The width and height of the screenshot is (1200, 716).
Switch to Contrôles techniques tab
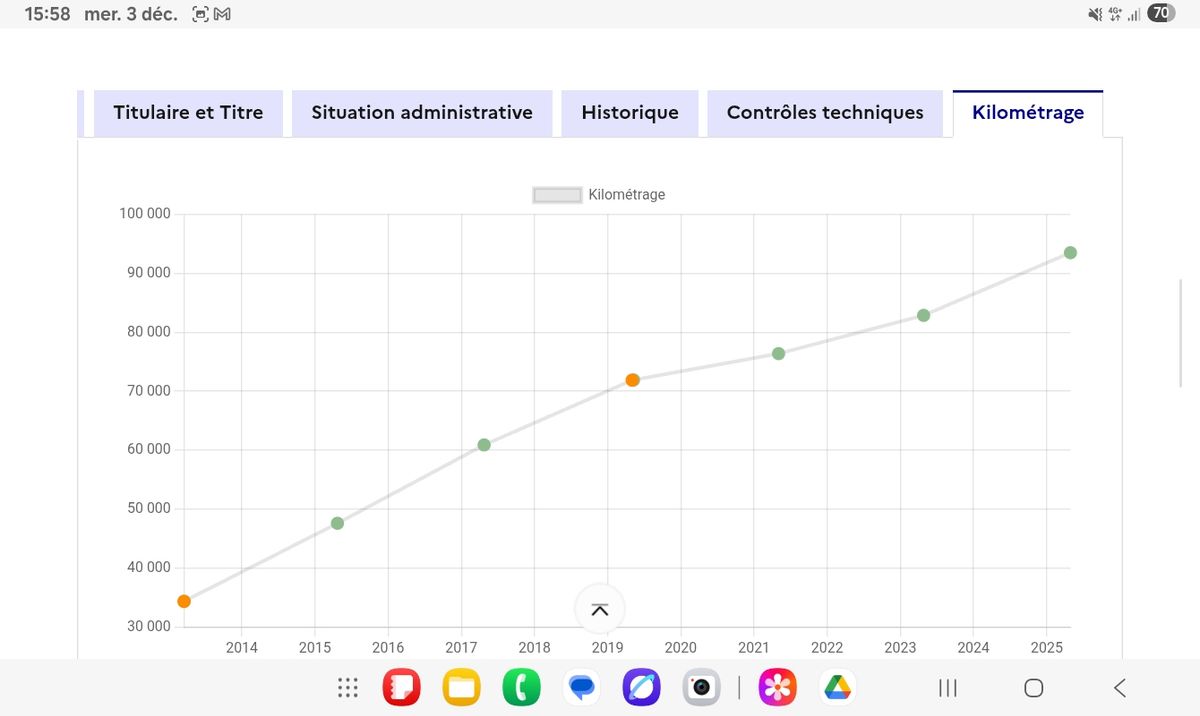pyautogui.click(x=825, y=113)
